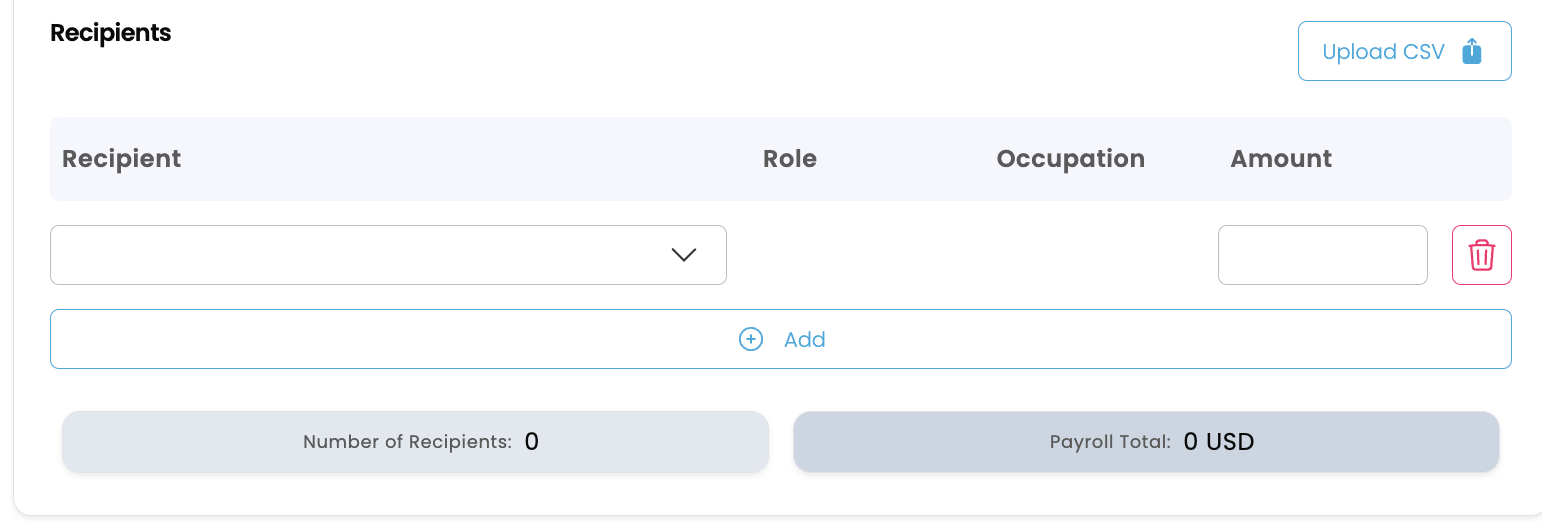Viewport: 1542px width, 524px height.
Task: Expand the recipient selector chevron arrow
Action: click(683, 255)
